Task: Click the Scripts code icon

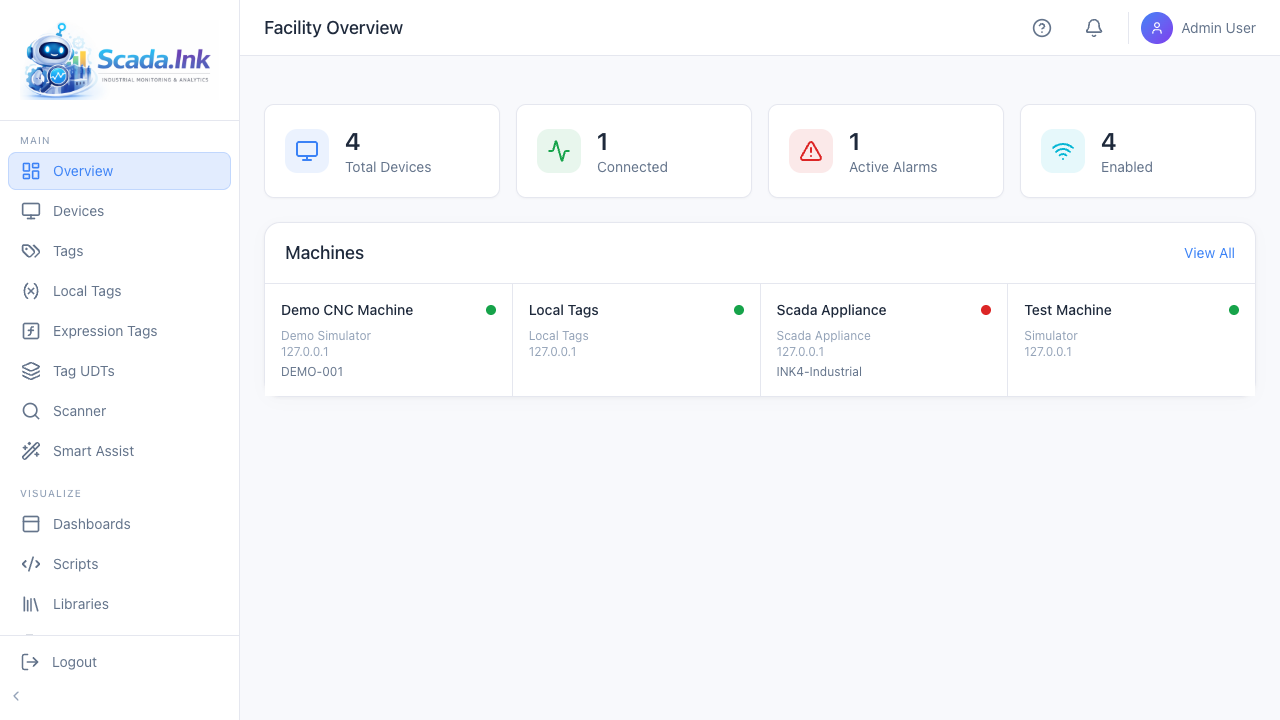Action: [x=31, y=564]
